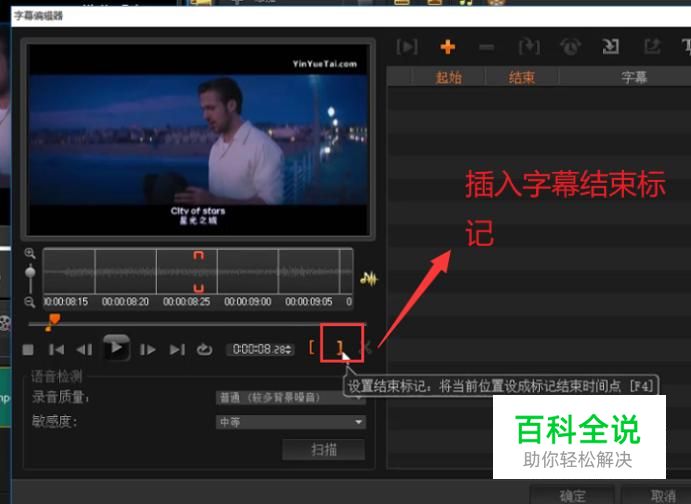Viewport: 691px width, 504px height.
Task: Click the 确定 button
Action: (572, 496)
